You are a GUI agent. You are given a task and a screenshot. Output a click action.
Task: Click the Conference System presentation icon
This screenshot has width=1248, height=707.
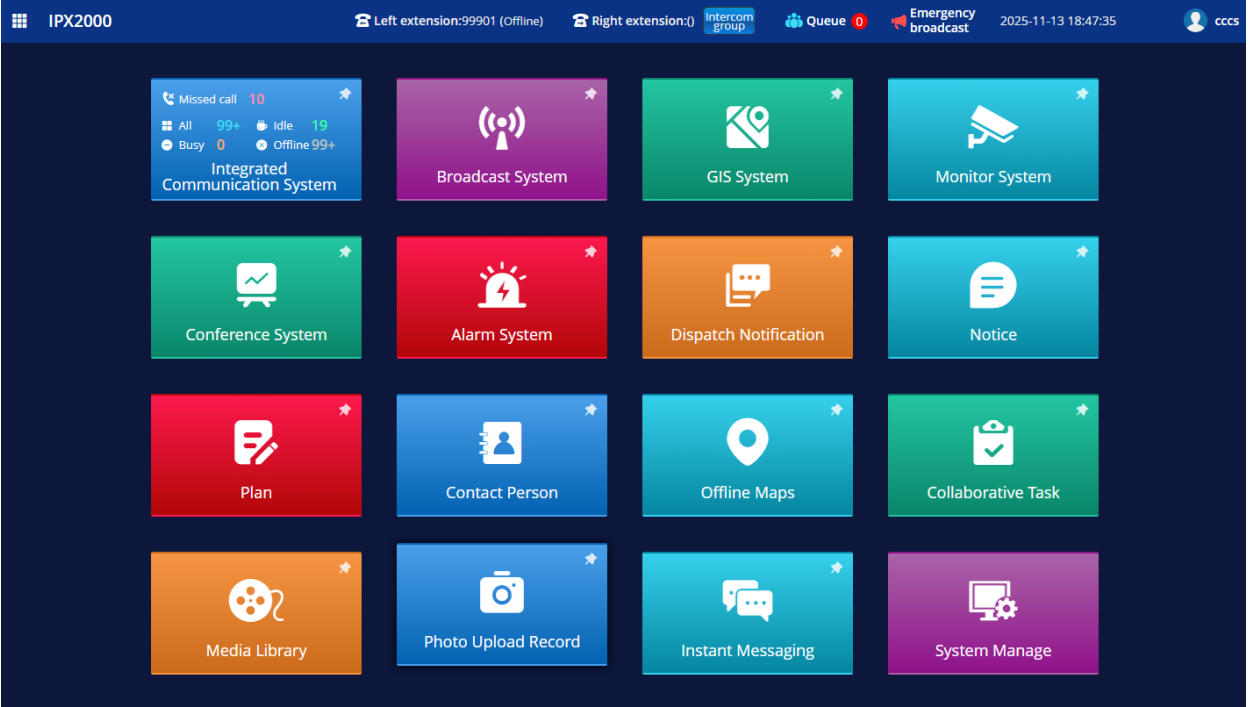click(256, 285)
